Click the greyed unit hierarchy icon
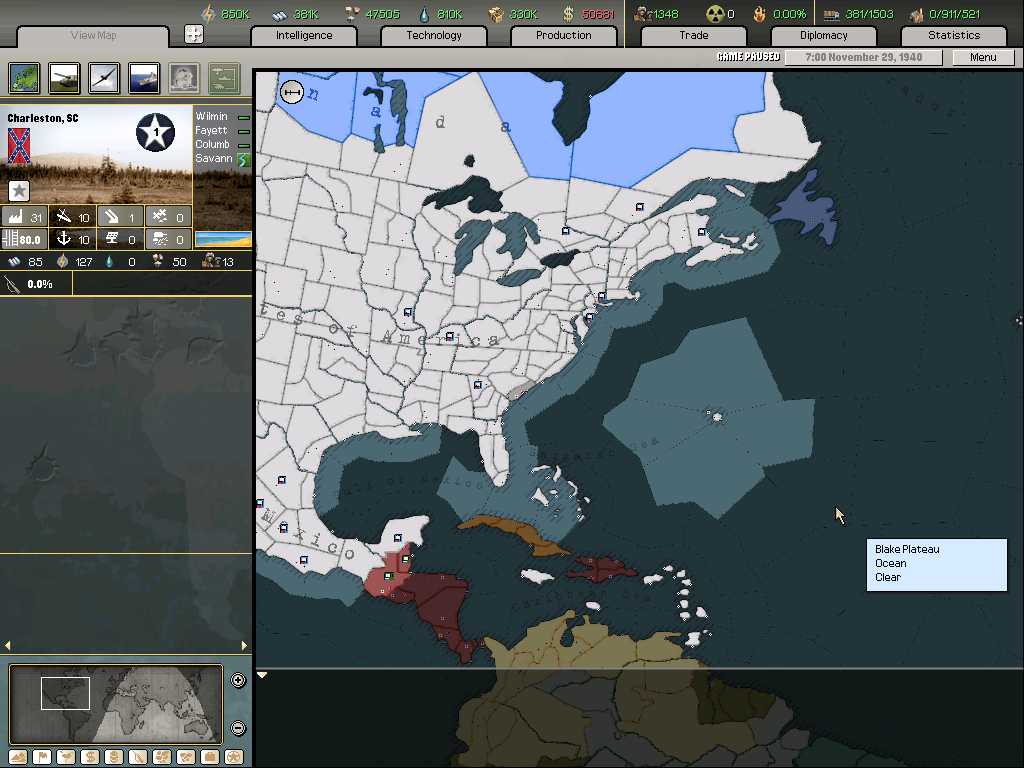This screenshot has width=1024, height=768. click(x=224, y=78)
